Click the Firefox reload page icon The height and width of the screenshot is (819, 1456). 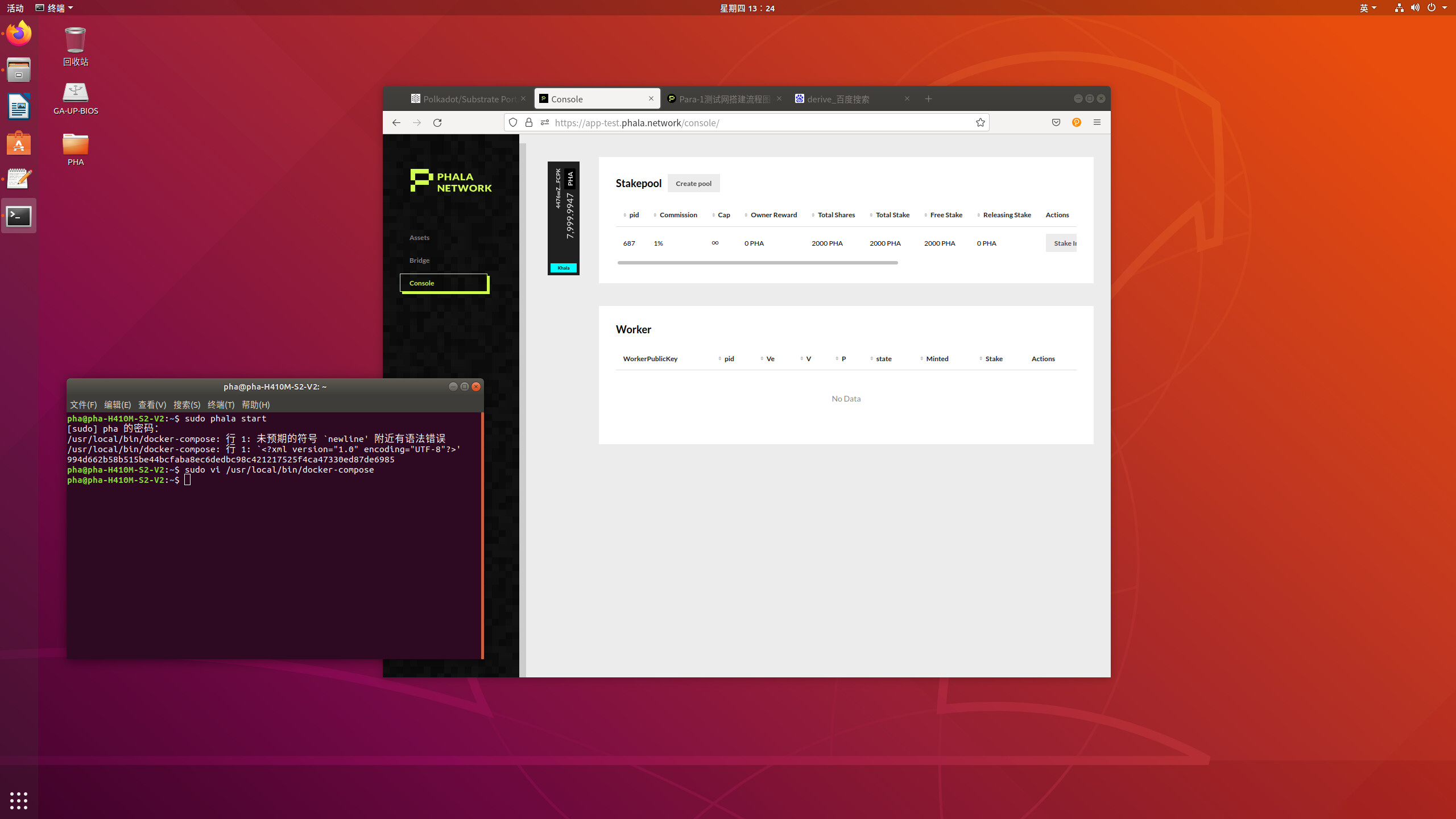(437, 123)
